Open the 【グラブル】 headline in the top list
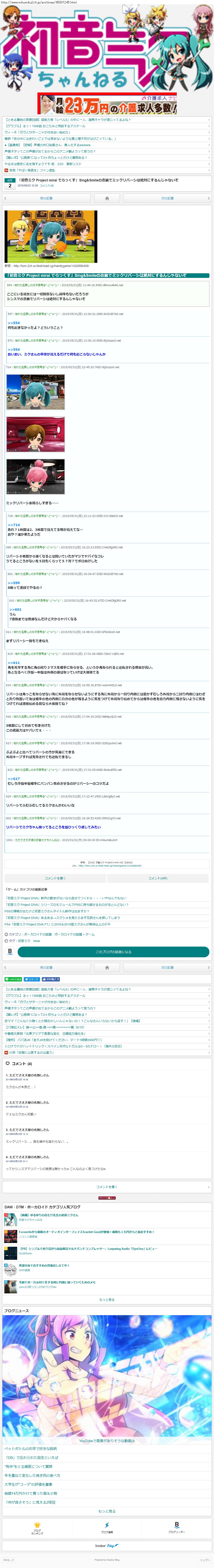The image size is (214, 1568). coord(107,126)
